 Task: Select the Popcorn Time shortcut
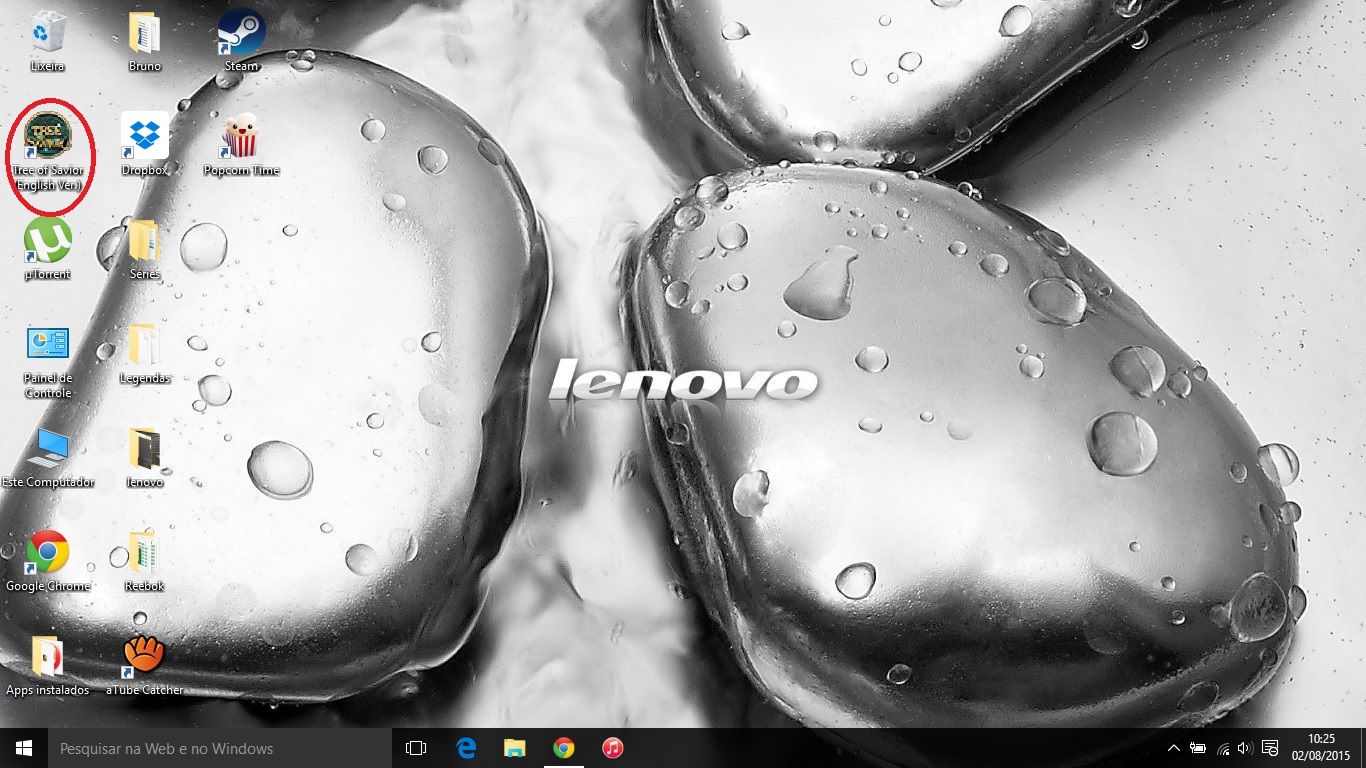(241, 137)
